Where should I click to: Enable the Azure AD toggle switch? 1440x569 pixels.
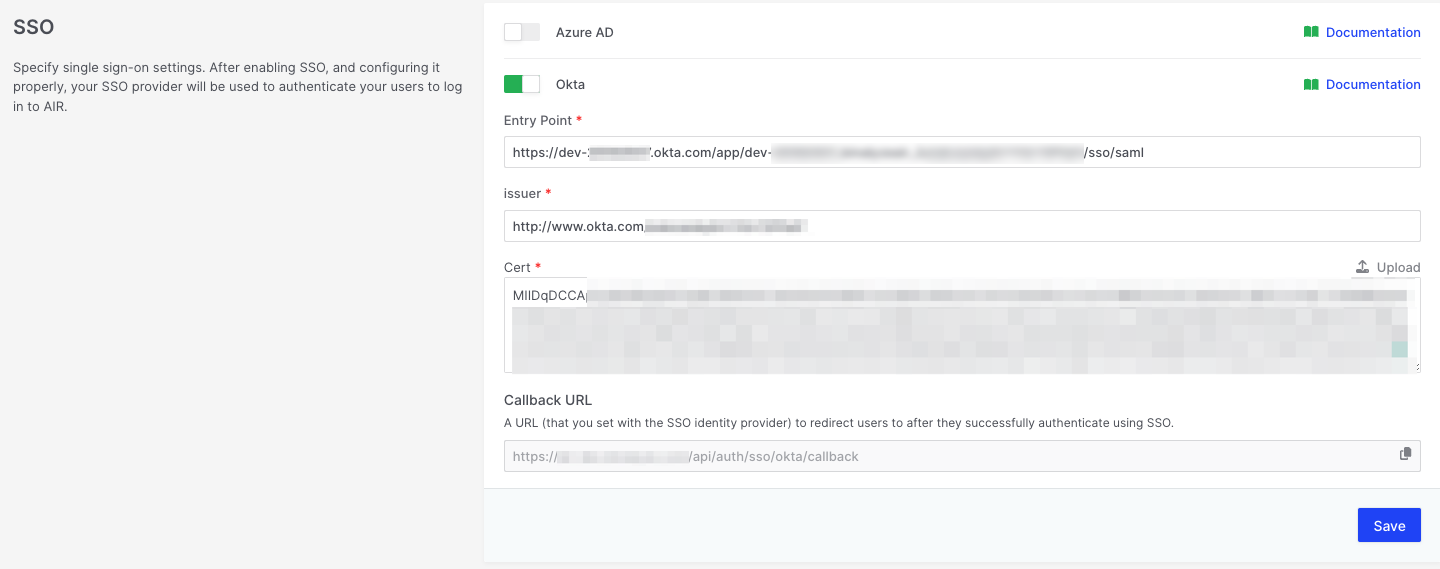521,32
